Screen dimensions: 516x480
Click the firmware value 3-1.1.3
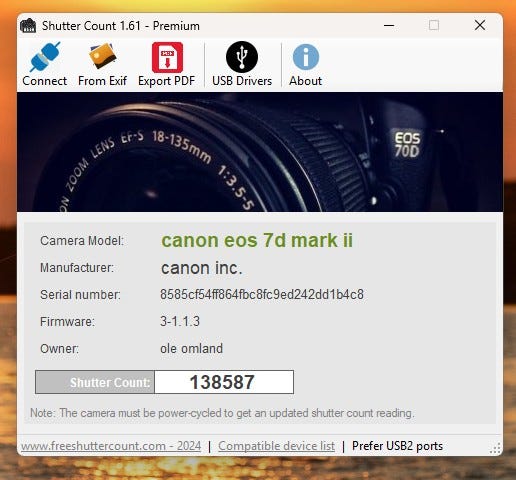[x=180, y=322]
